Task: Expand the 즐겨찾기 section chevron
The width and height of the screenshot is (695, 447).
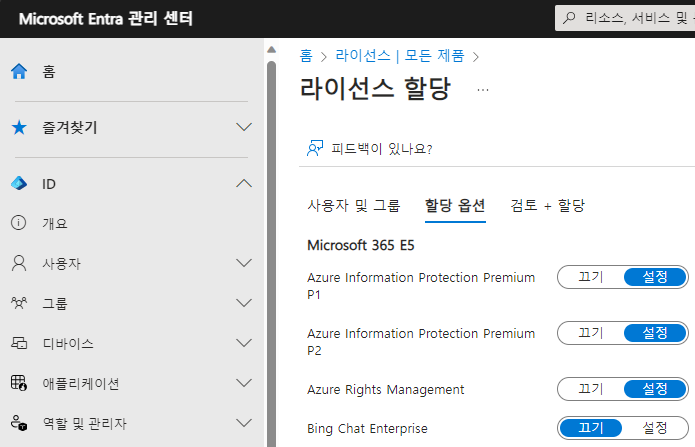Action: coord(244,127)
